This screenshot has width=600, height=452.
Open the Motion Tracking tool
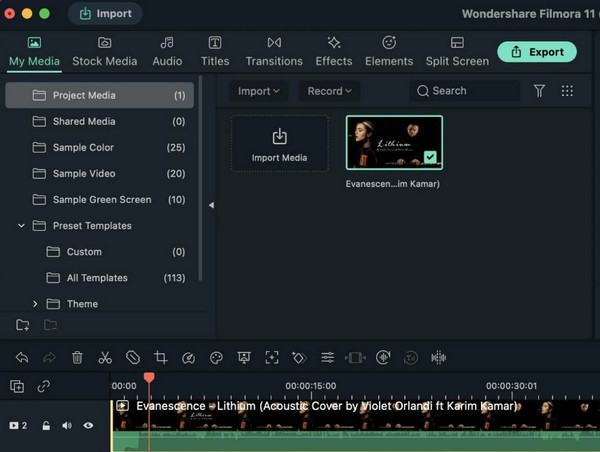pyautogui.click(x=272, y=358)
